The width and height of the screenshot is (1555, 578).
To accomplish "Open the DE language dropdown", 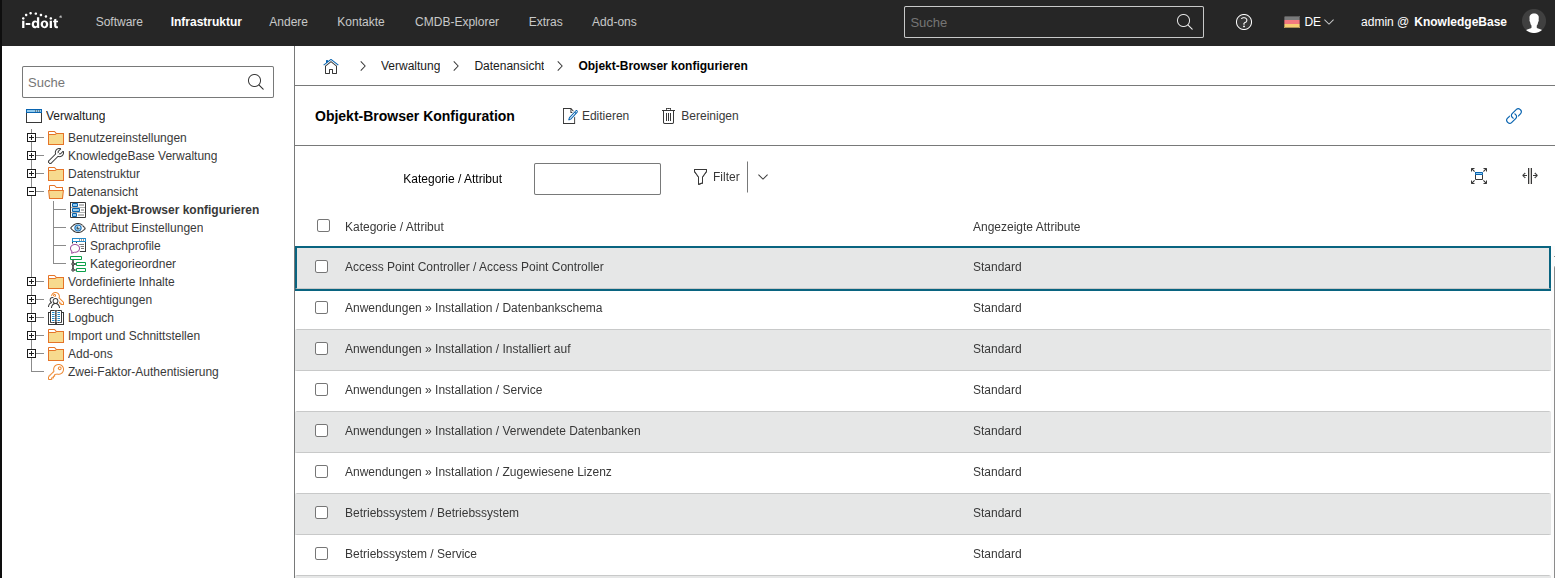I will [1309, 22].
